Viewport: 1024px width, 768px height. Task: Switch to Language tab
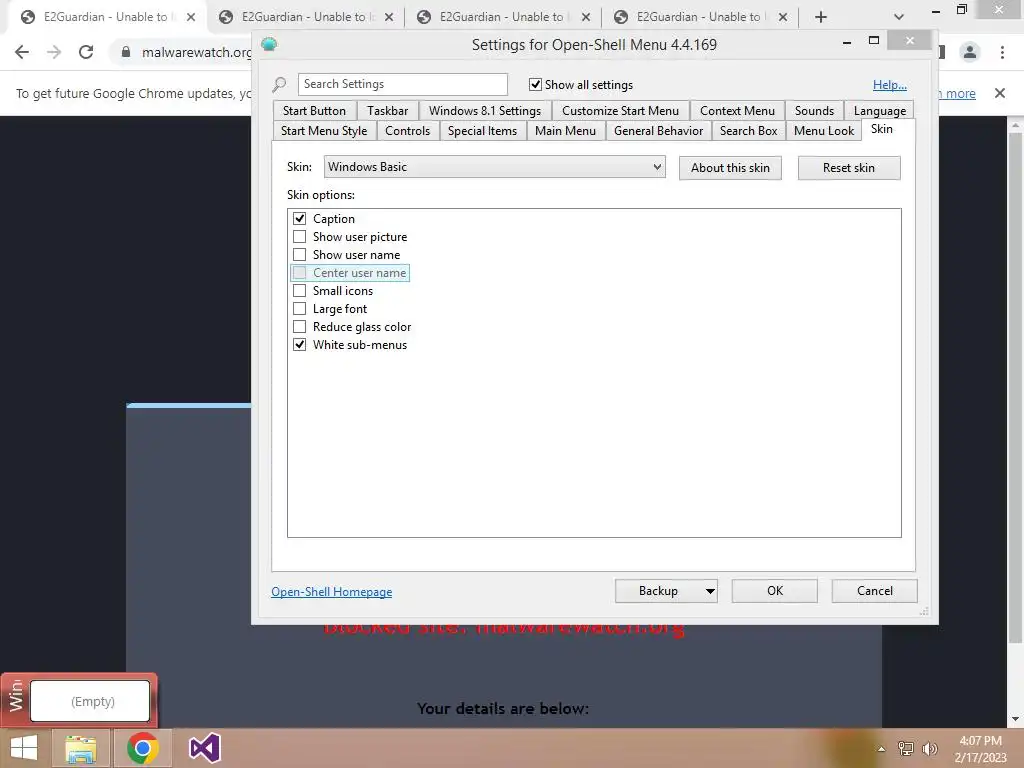coord(880,110)
